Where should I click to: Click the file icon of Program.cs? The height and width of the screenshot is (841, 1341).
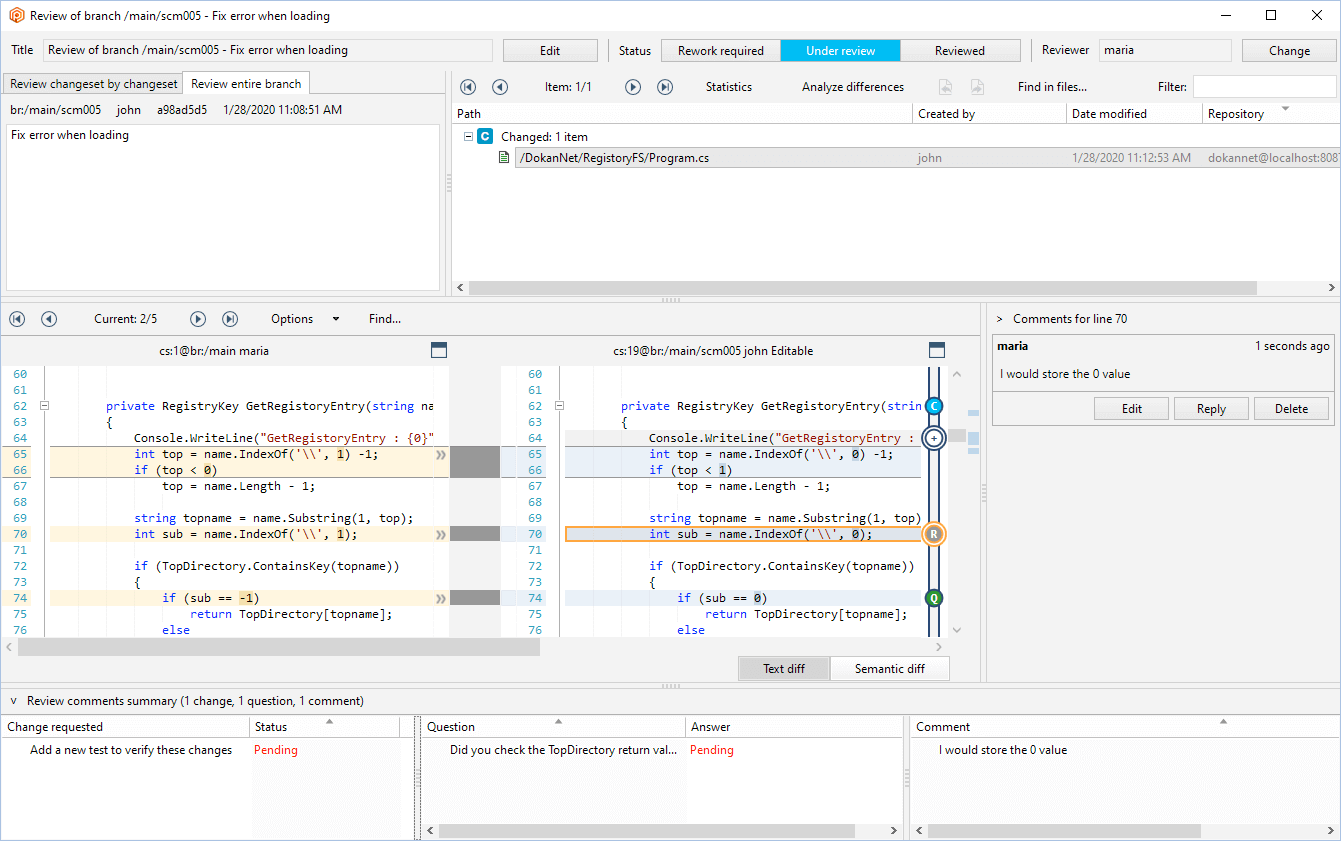click(x=504, y=157)
